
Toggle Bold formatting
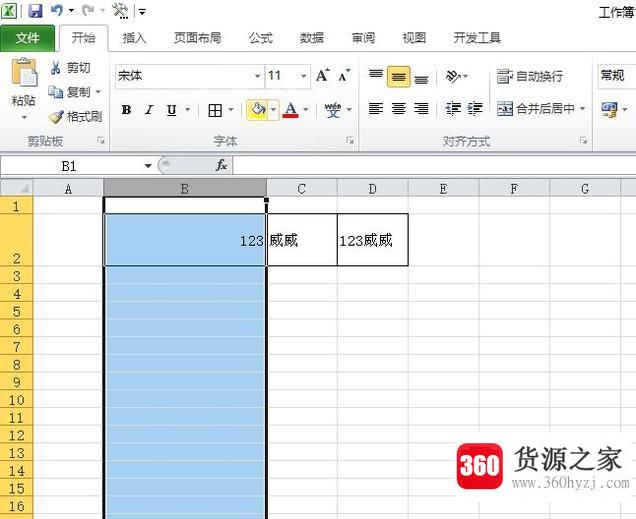coord(126,109)
